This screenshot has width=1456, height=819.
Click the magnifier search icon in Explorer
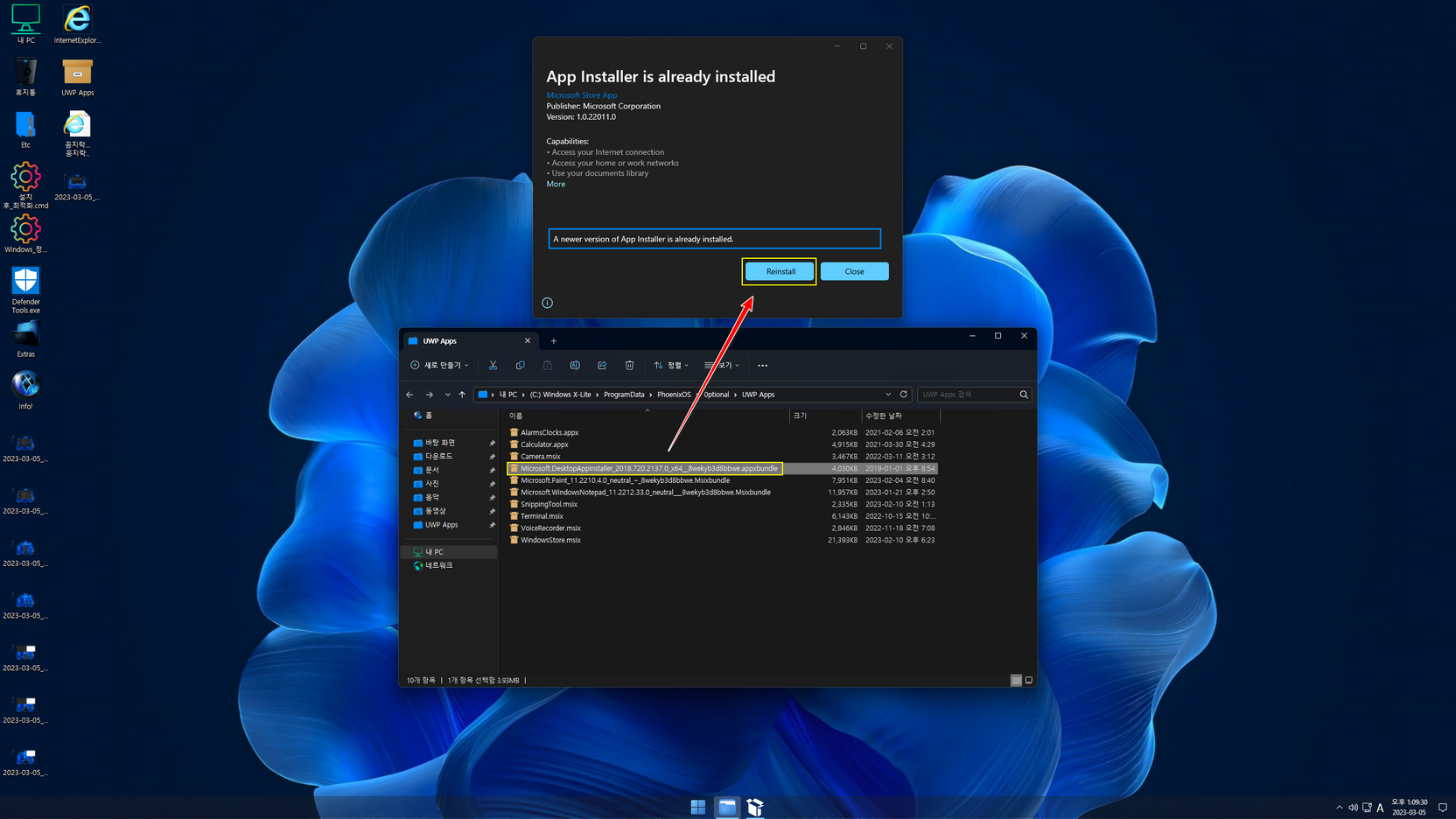1024,395
